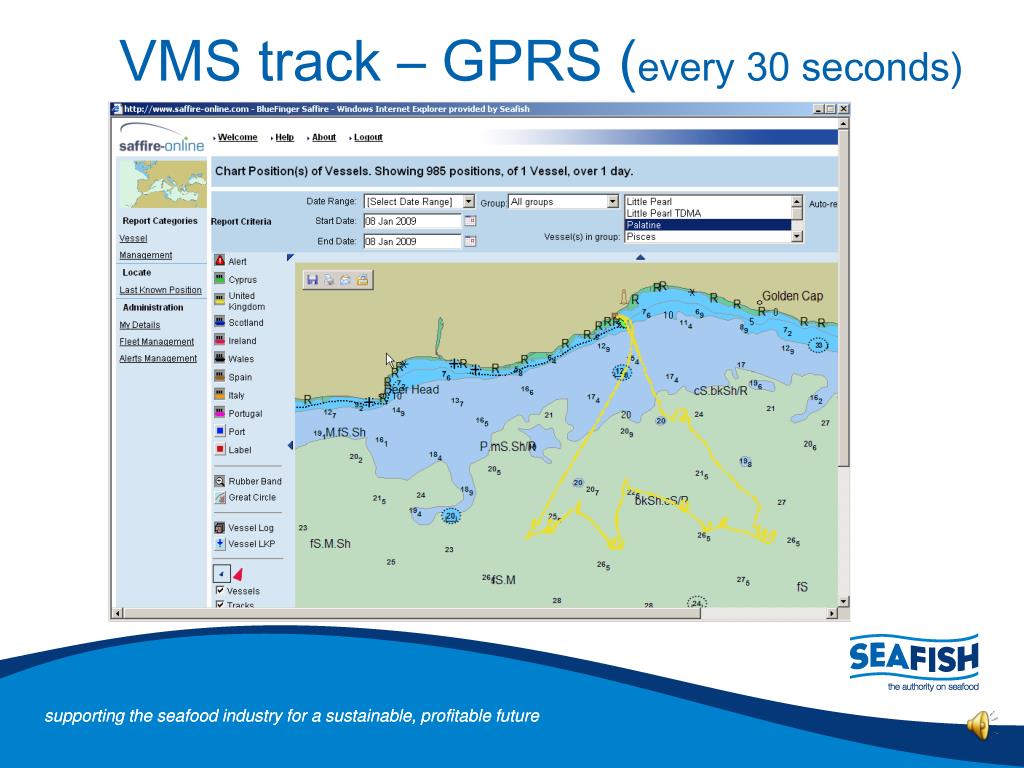This screenshot has height=768, width=1024.
Task: Click the Golden Cap map label
Action: click(793, 296)
